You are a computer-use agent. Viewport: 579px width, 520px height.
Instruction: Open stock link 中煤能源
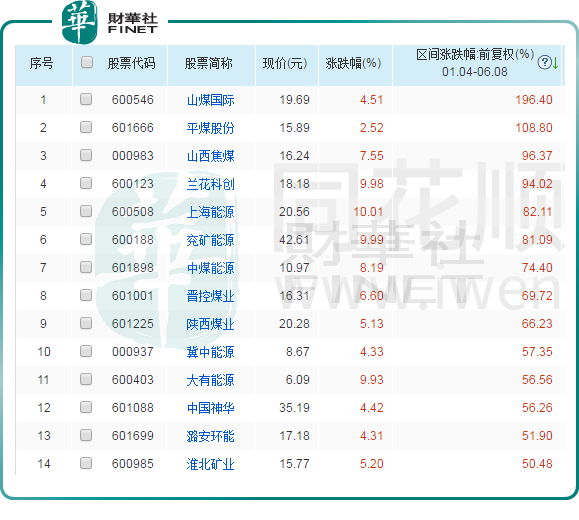click(x=210, y=268)
